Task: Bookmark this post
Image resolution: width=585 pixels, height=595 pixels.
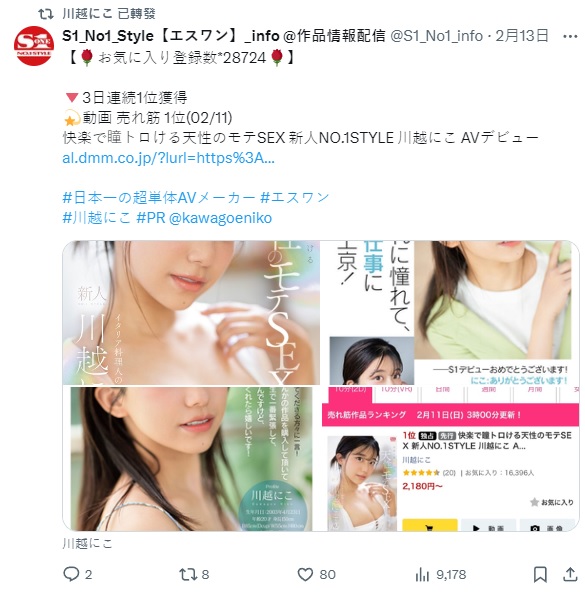Action: pyautogui.click(x=540, y=574)
